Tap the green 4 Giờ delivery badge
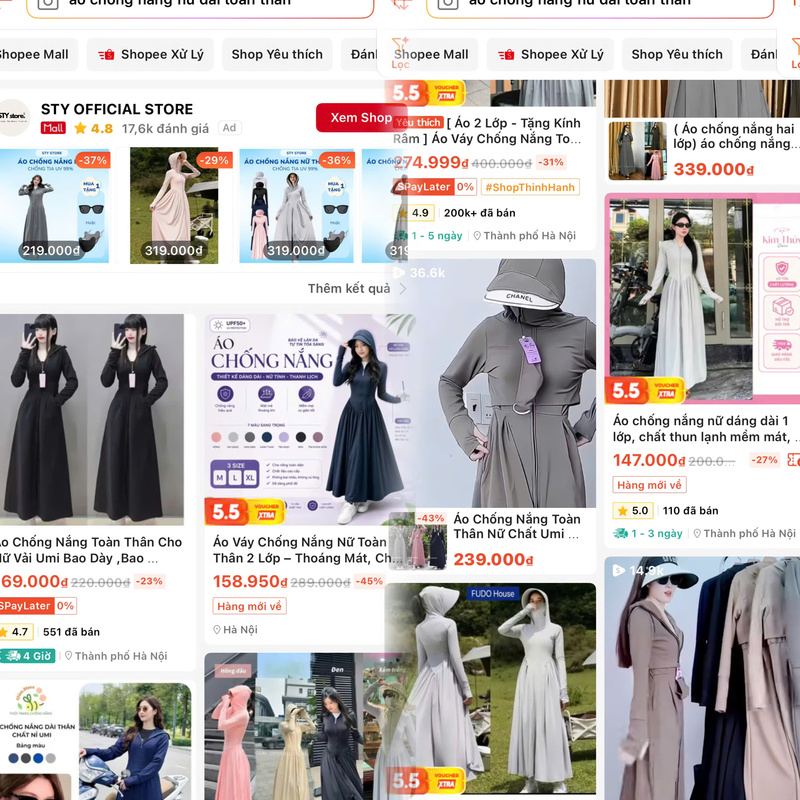The height and width of the screenshot is (800, 800). (x=27, y=656)
